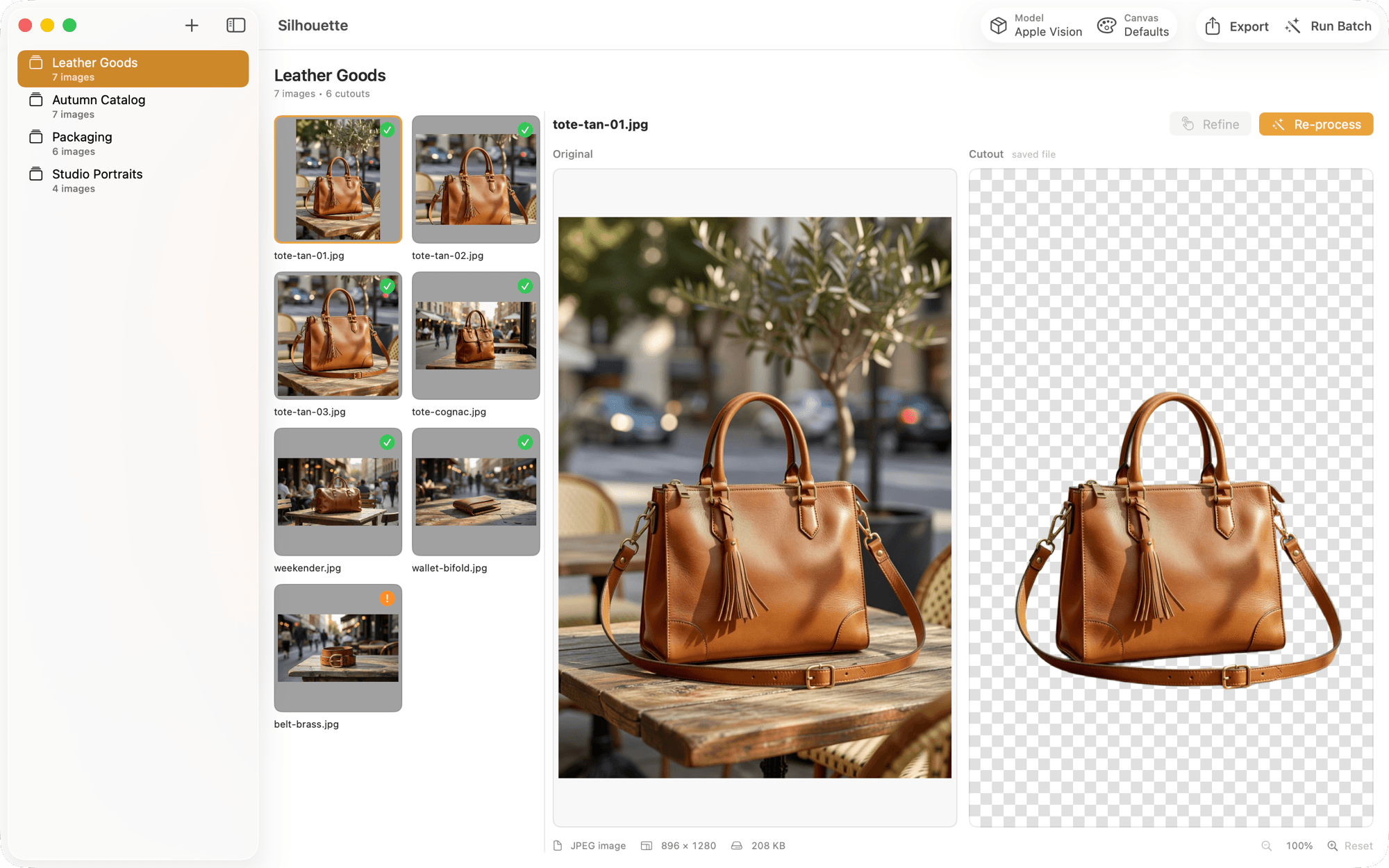Click the 896 × 1280 dimensions text
Image resolution: width=1389 pixels, height=868 pixels.
688,846
